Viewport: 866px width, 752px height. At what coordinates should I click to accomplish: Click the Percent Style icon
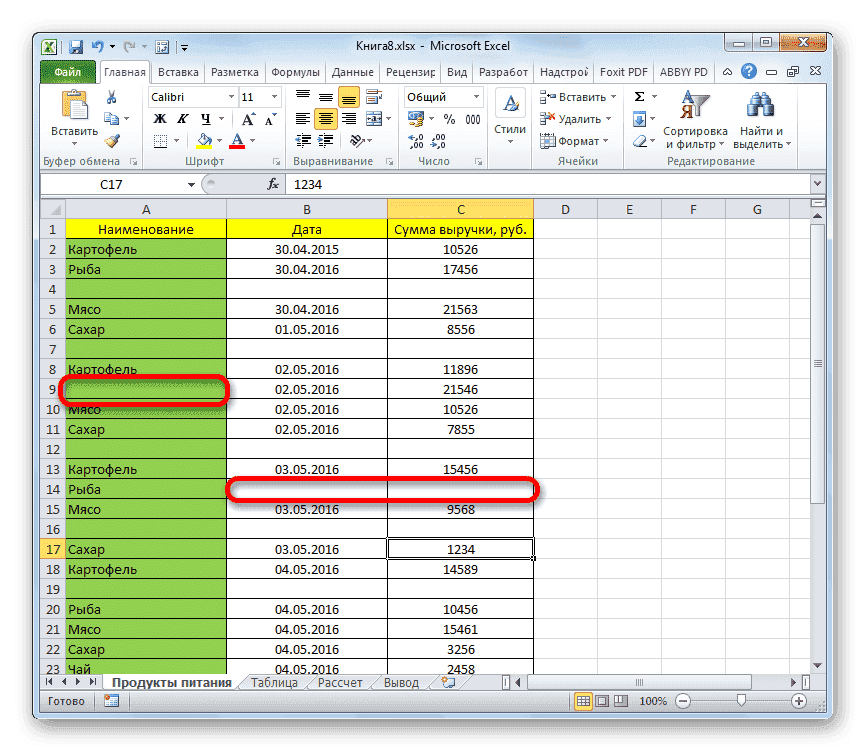pos(450,118)
